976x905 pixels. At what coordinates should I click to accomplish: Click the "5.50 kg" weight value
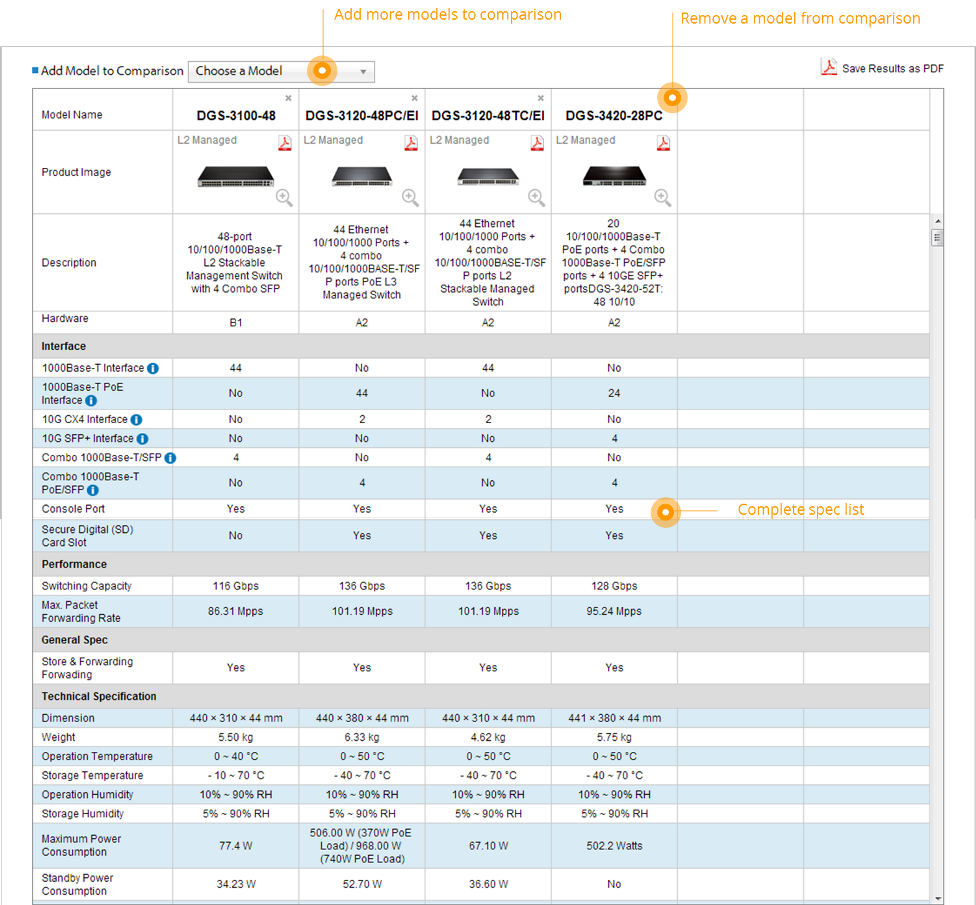pos(236,738)
